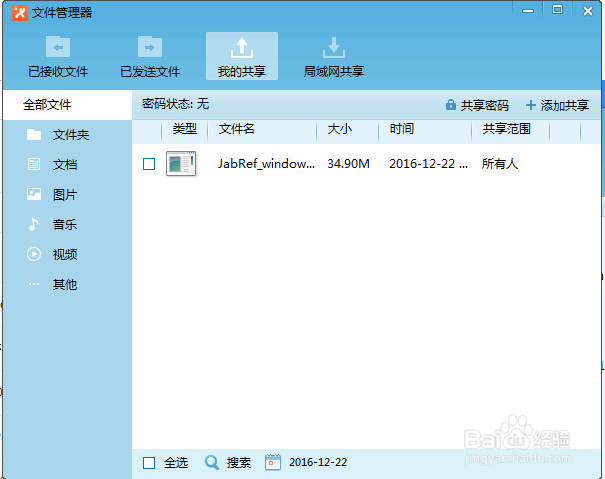Screen dimensions: 605x479
Task: Click the 音乐 music note icon
Action: (x=34, y=224)
